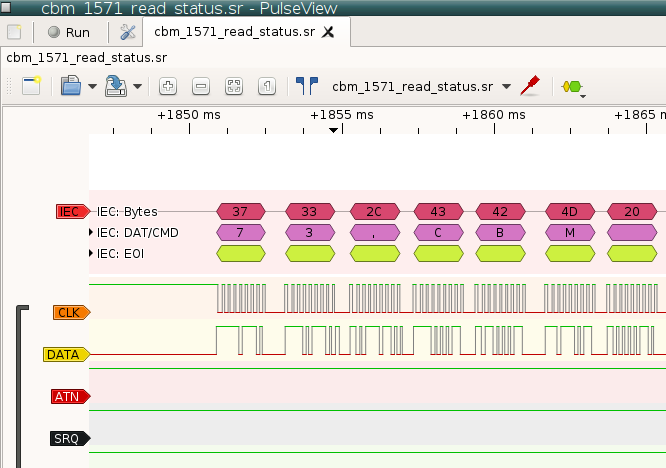Click the new view icon in toolbar
Image resolution: width=666 pixels, height=468 pixels.
[31, 87]
